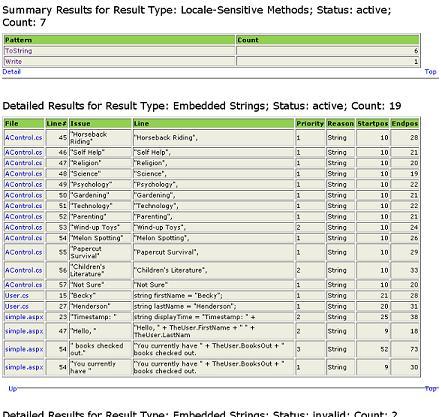Click the "Wind-up Toys" issue cell
Viewport: 441px width, 417px height.
(100, 227)
